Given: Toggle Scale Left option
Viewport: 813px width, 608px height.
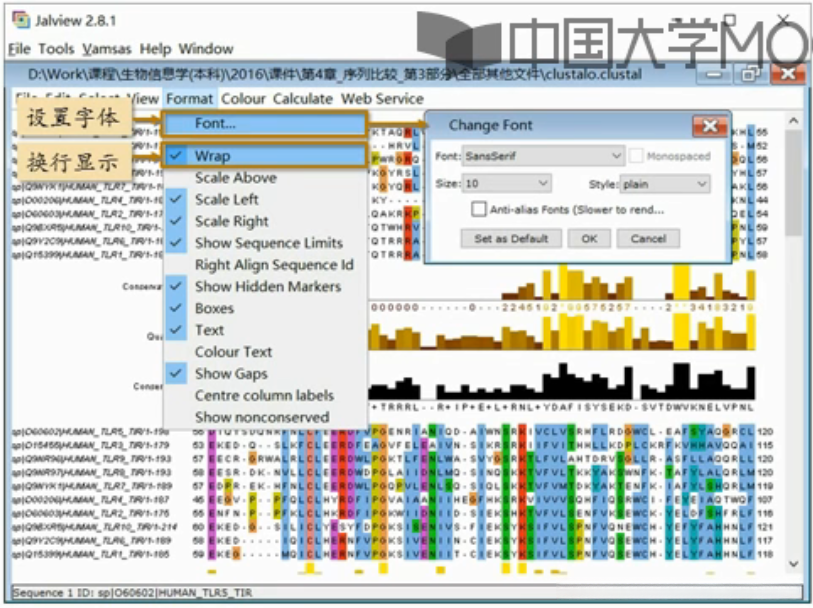Looking at the screenshot, I should click(x=265, y=200).
